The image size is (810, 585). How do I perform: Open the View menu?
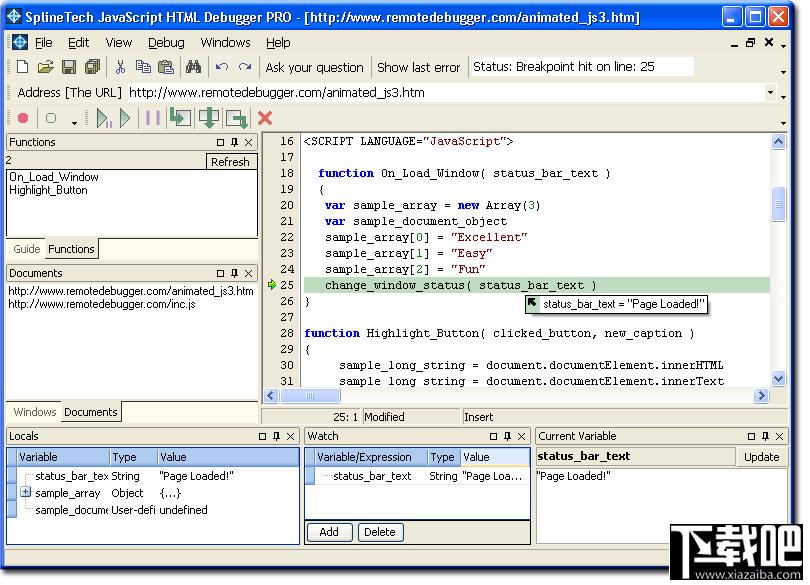click(x=118, y=42)
